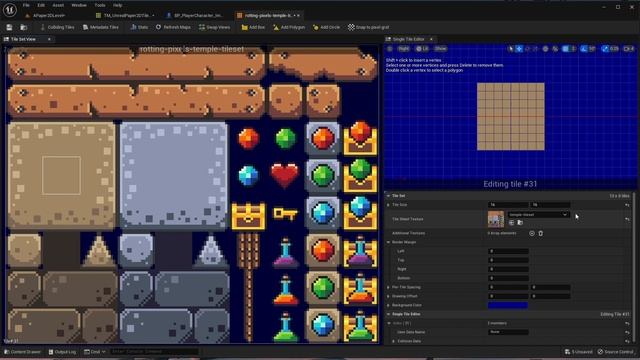The image size is (640, 360).
Task: Toggle Snap to pixel grid
Action: click(369, 27)
